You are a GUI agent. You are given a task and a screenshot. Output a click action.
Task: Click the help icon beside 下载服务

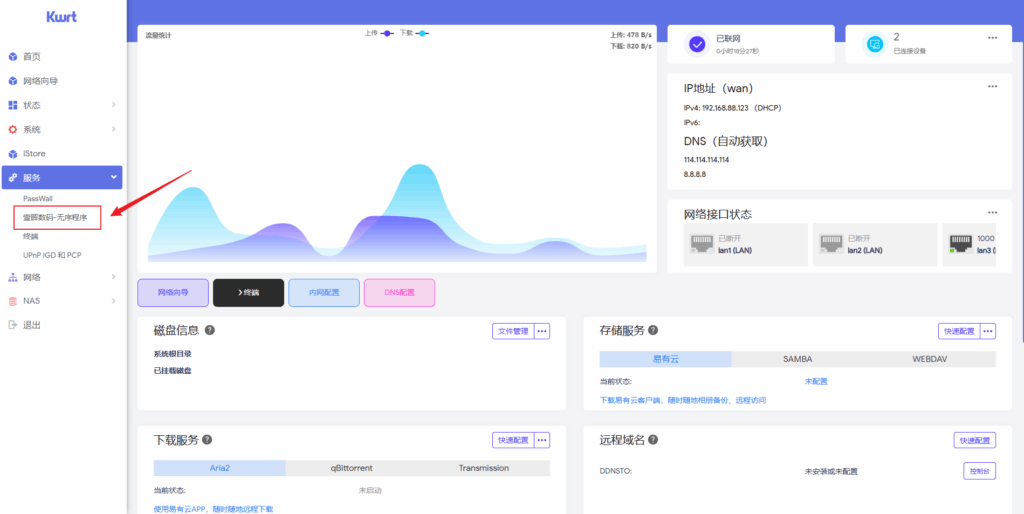click(208, 440)
